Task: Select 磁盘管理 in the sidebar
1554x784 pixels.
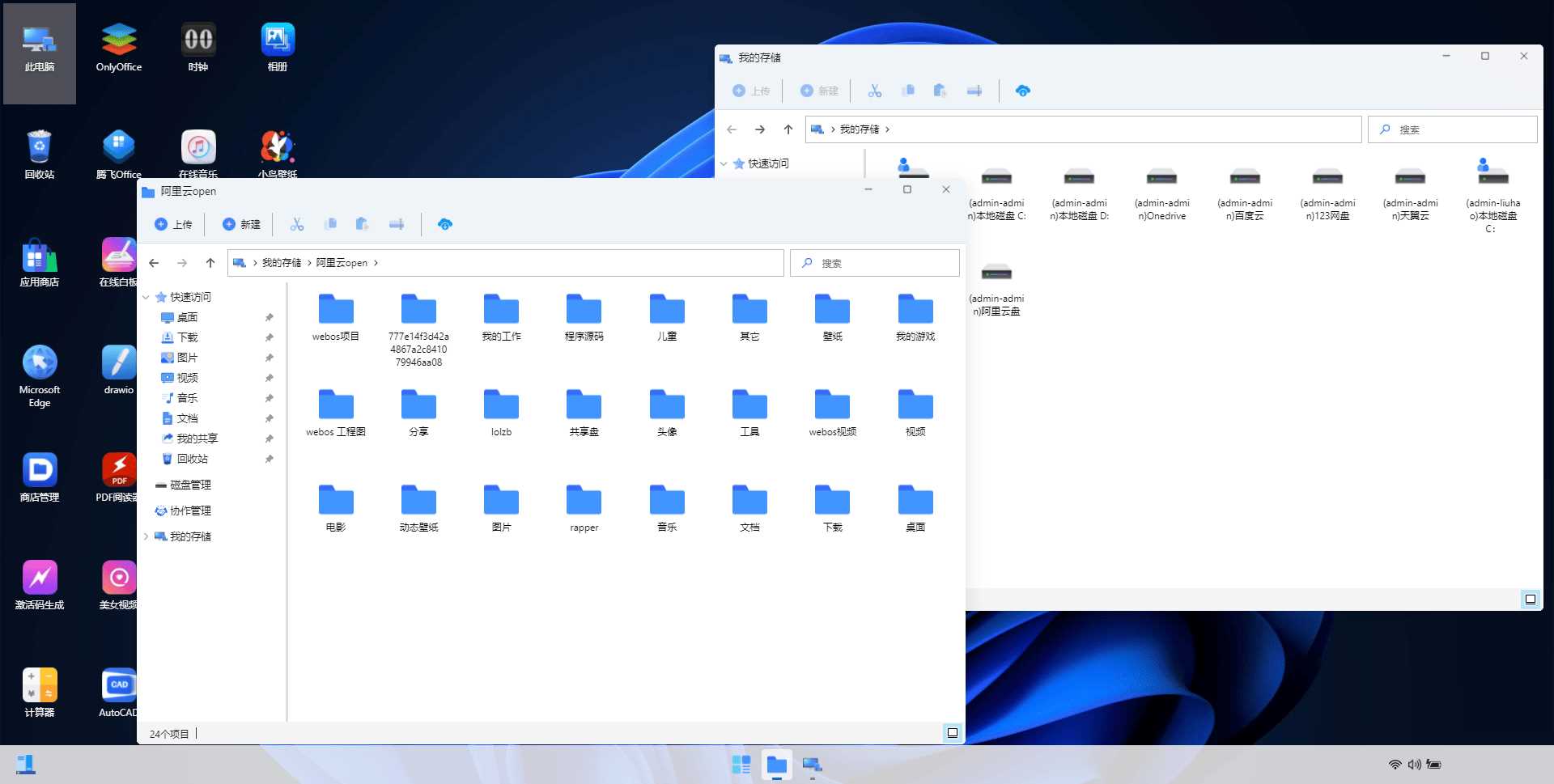Action: point(190,485)
